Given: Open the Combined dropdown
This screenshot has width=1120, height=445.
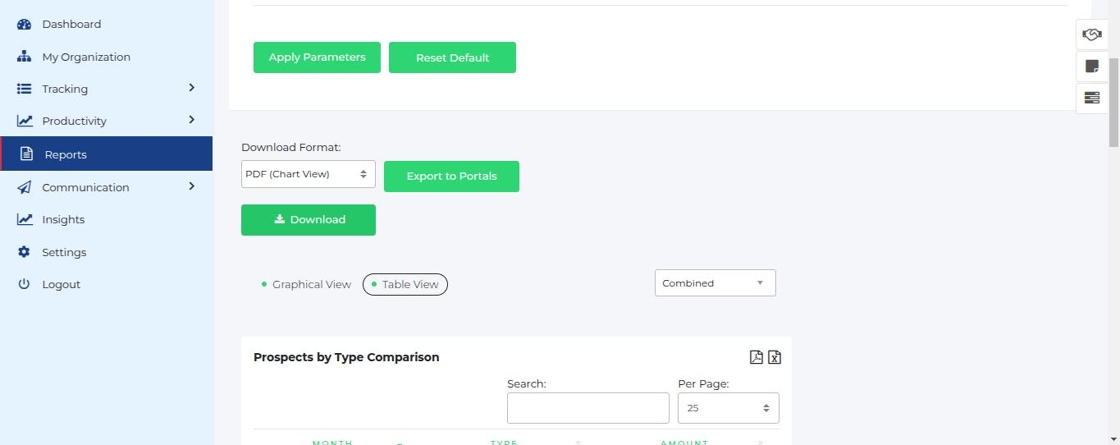Looking at the screenshot, I should click(715, 283).
